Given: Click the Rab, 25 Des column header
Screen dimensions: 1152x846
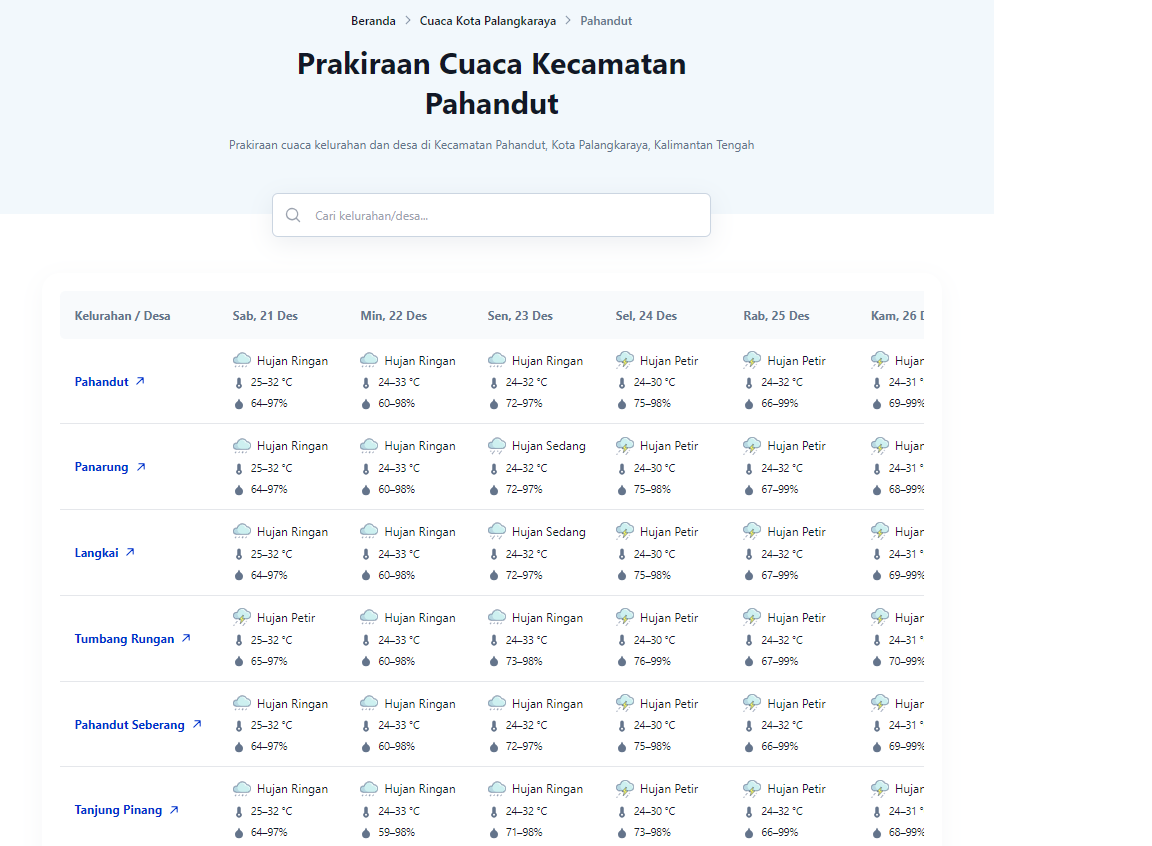Looking at the screenshot, I should point(776,316).
